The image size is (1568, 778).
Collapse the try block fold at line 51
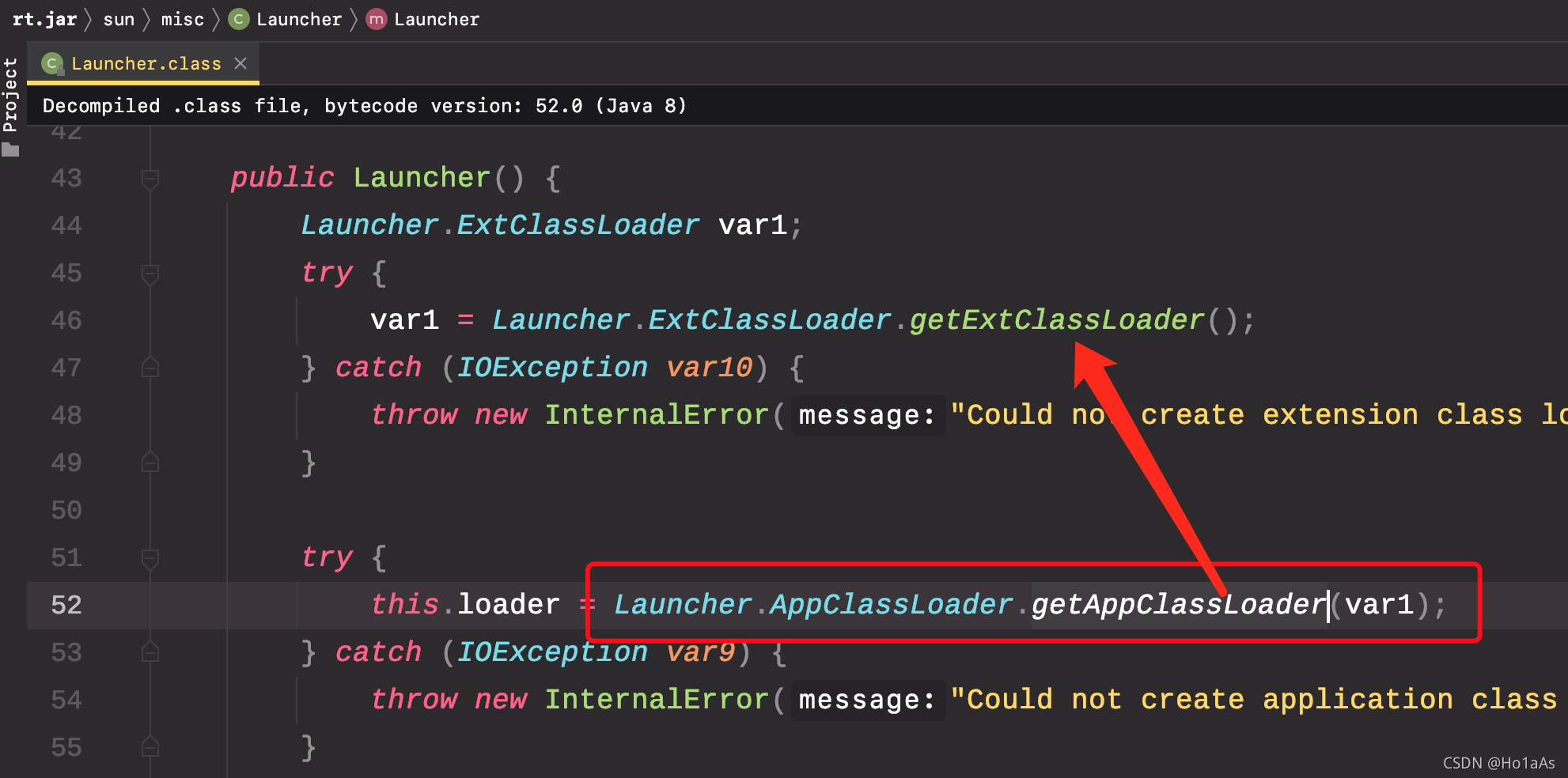[x=150, y=558]
